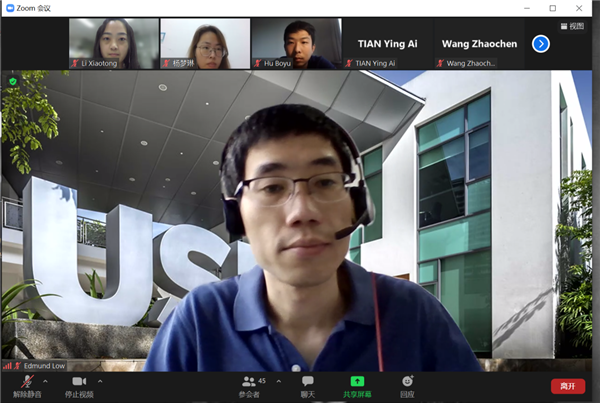Switch view layout (视图)
600x403 pixels.
[571, 26]
